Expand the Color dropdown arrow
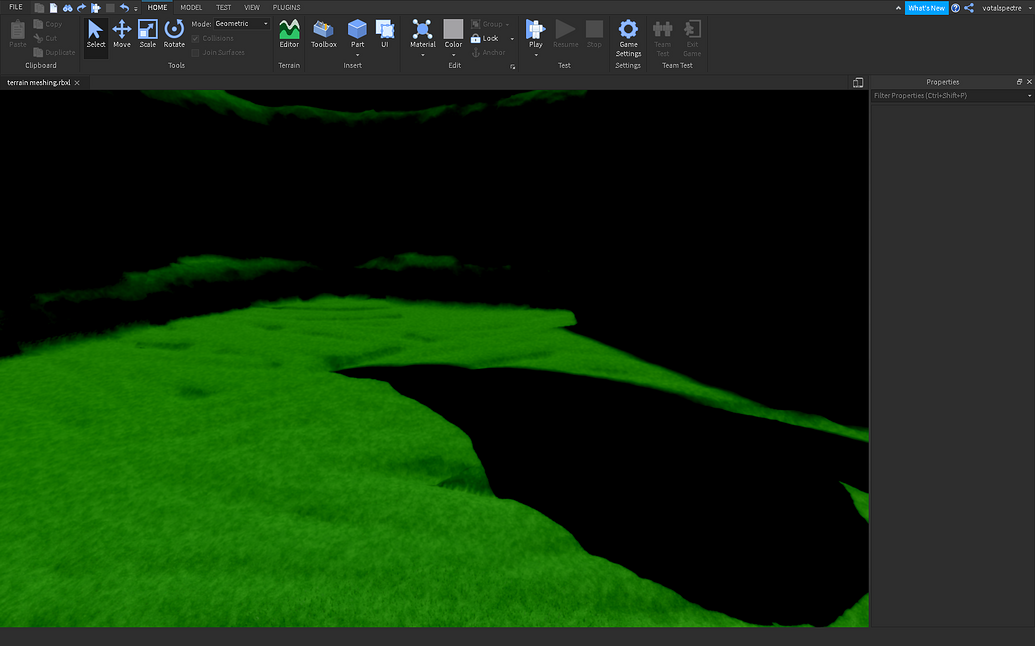The height and width of the screenshot is (646, 1035). click(453, 55)
